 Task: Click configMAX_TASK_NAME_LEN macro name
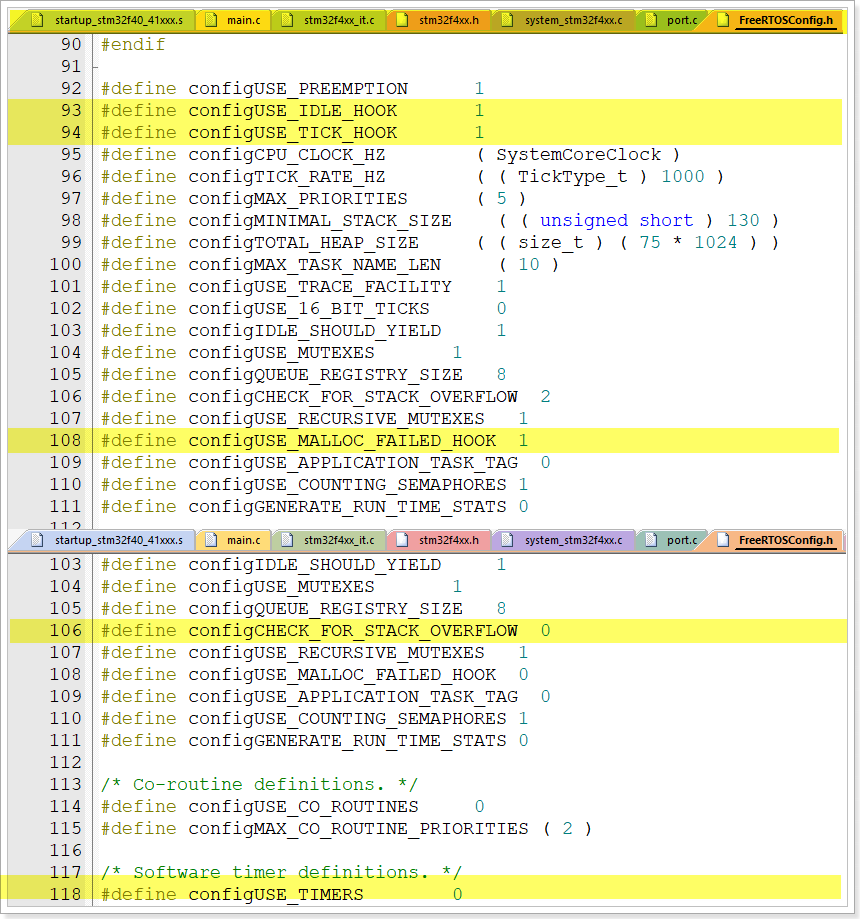coord(314,264)
